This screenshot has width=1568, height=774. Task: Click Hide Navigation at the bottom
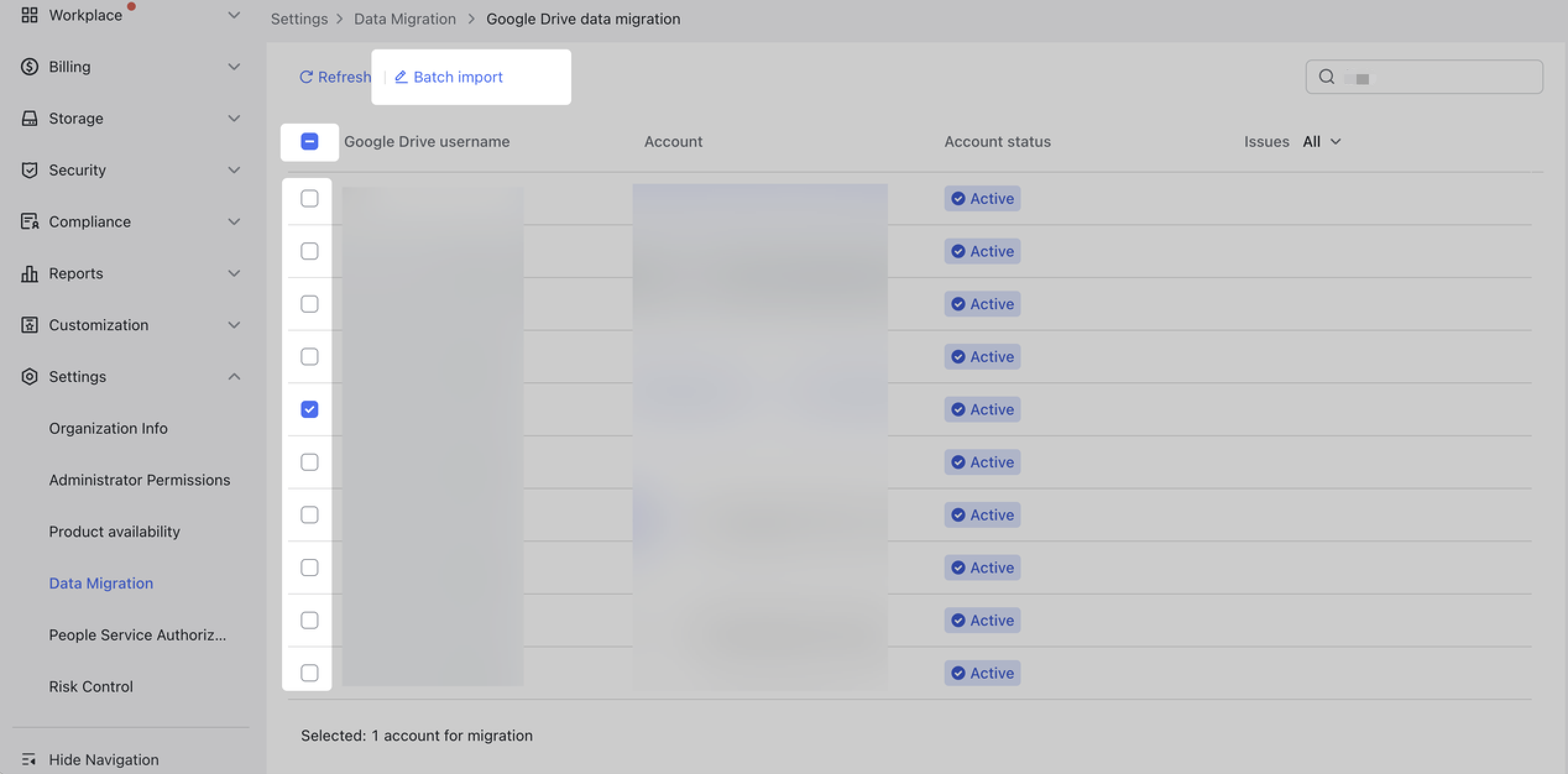104,759
